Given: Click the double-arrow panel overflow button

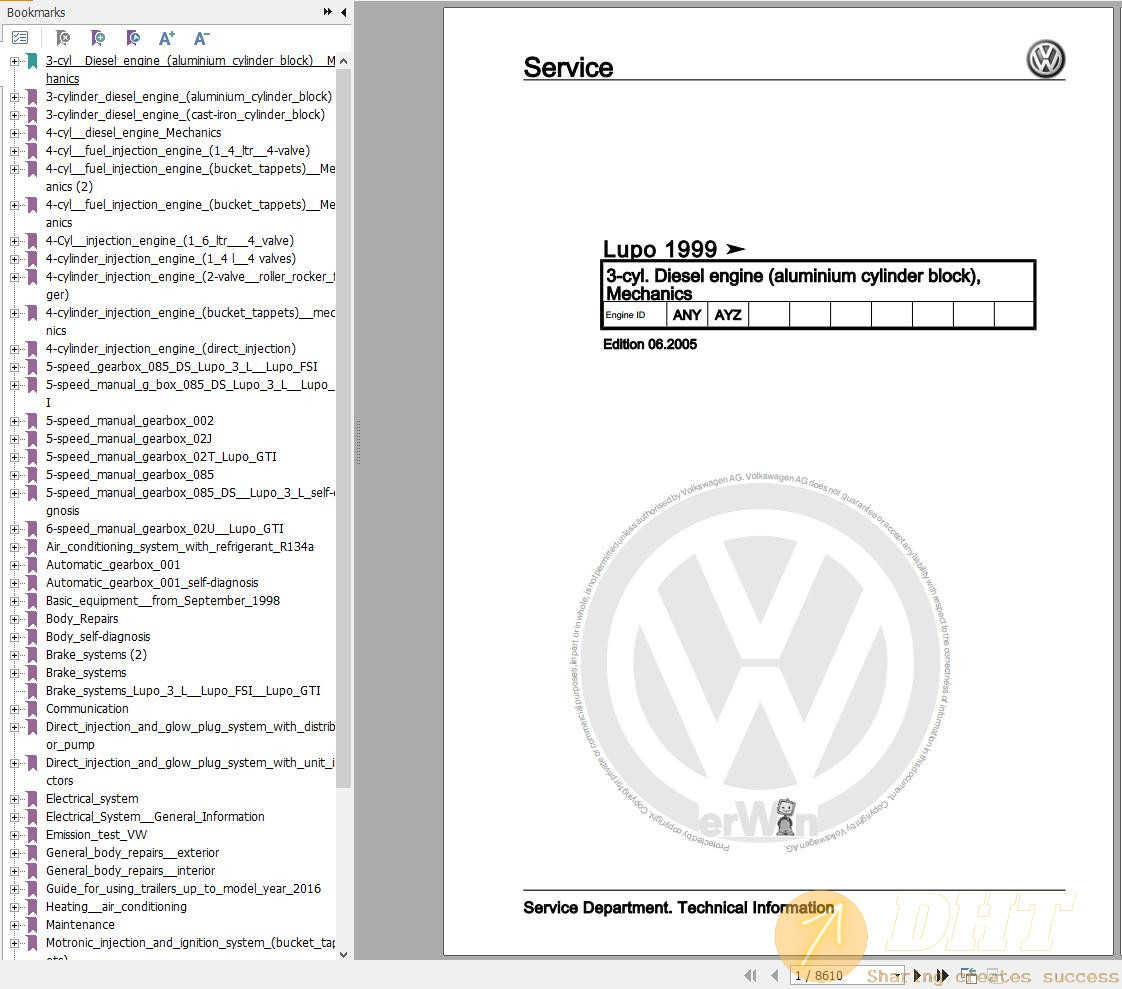Looking at the screenshot, I should coord(327,12).
